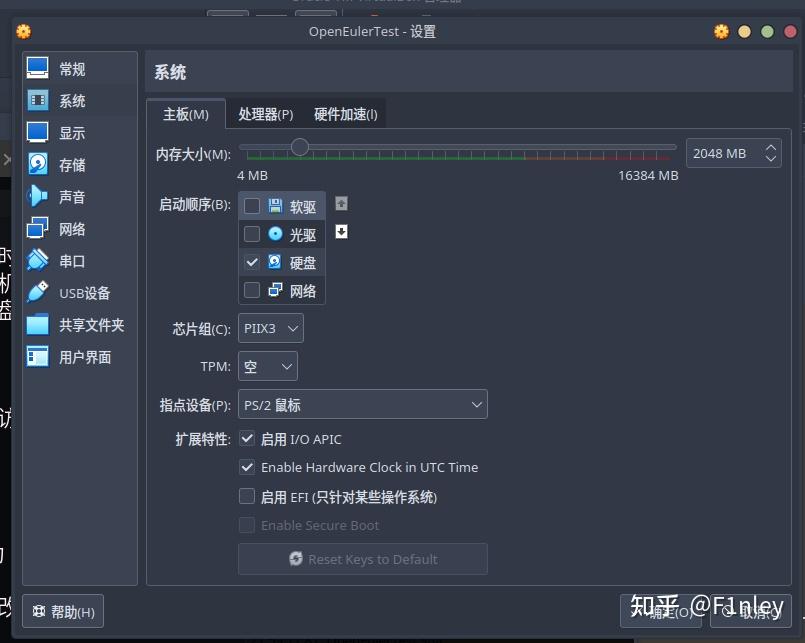Click the 16384 MB maximum label

coord(648,176)
